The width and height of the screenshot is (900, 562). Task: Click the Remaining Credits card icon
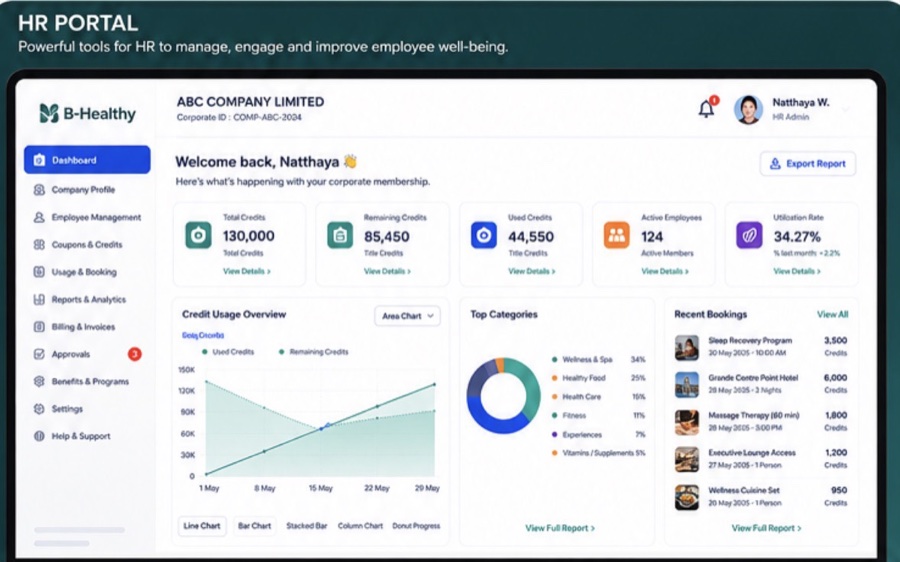(340, 235)
